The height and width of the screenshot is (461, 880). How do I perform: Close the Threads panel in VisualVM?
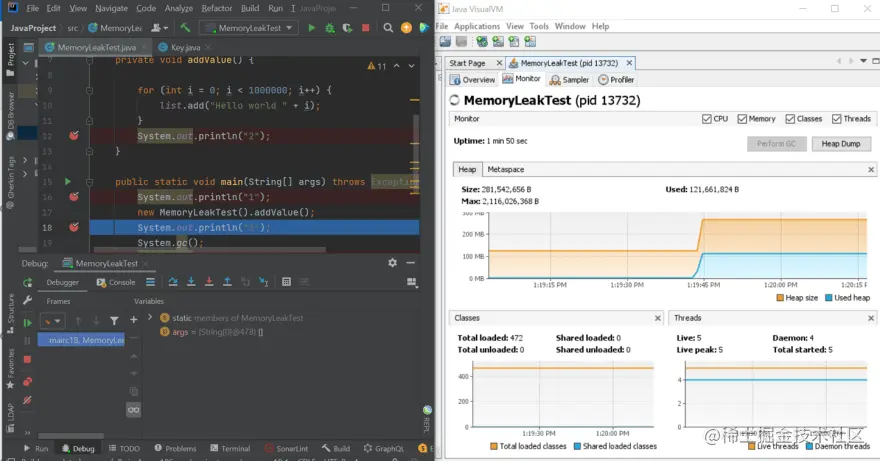point(871,318)
